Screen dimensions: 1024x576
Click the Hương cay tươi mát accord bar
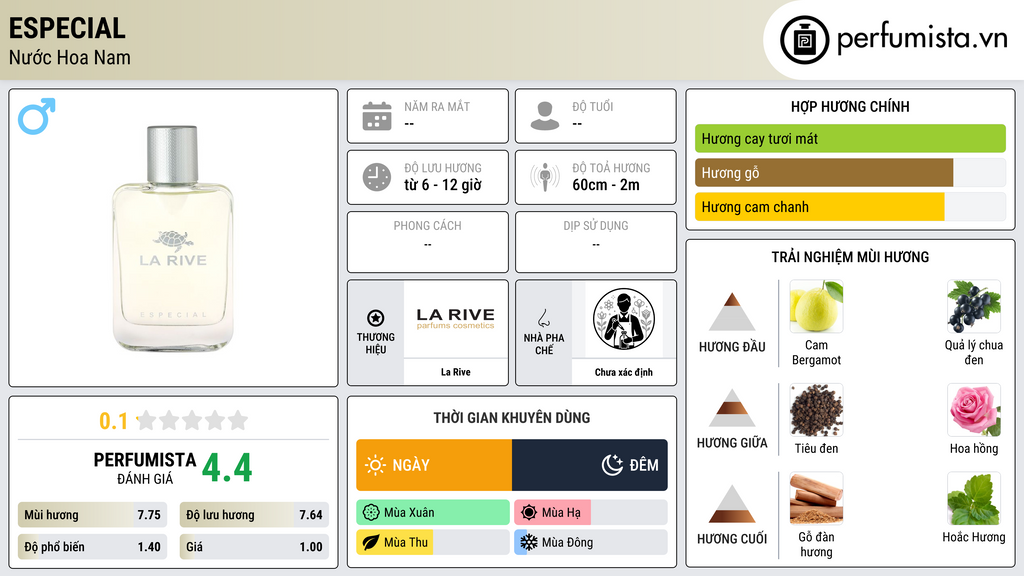(850, 138)
